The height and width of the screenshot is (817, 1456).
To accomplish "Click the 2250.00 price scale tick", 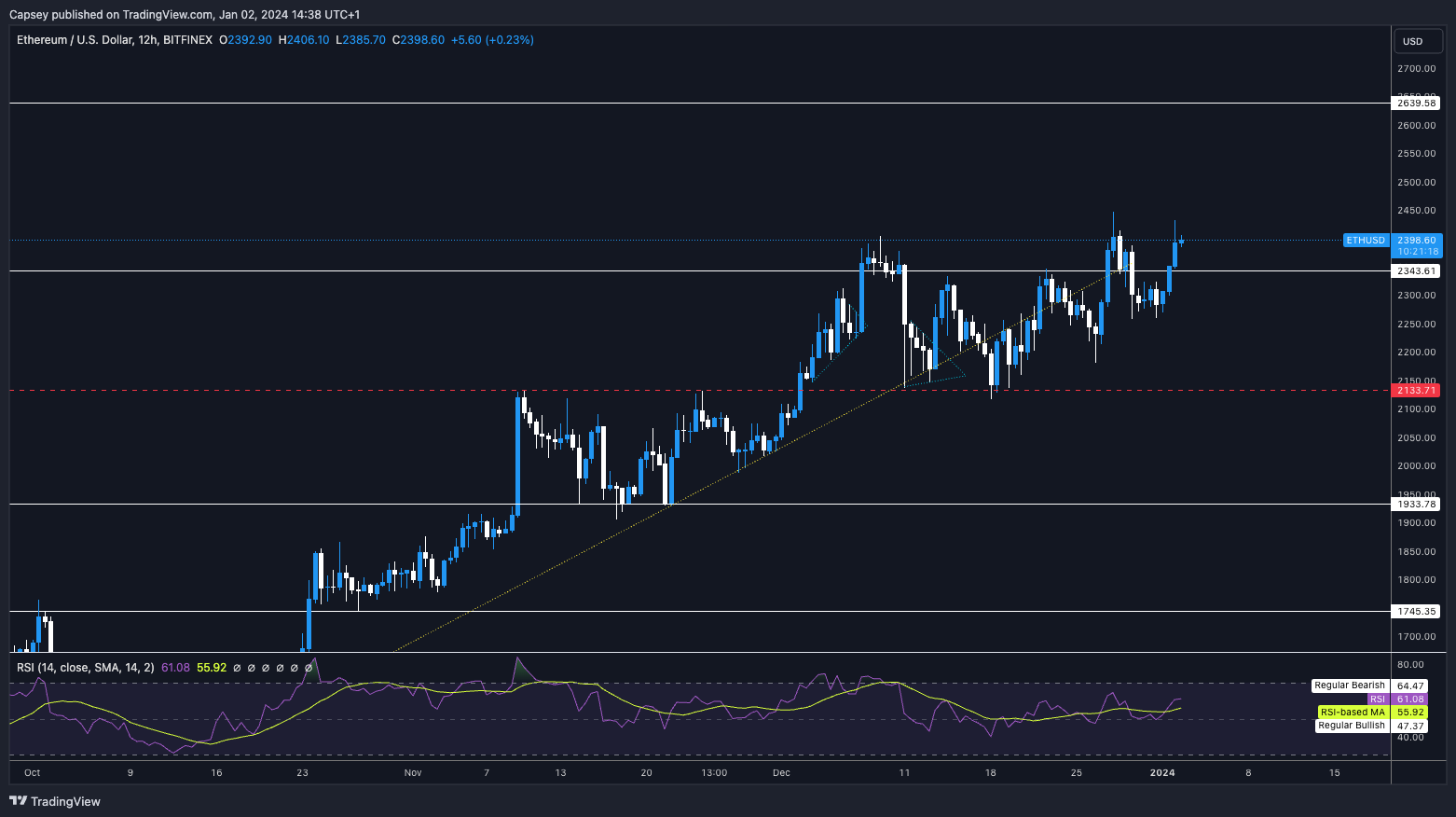I will click(1416, 325).
